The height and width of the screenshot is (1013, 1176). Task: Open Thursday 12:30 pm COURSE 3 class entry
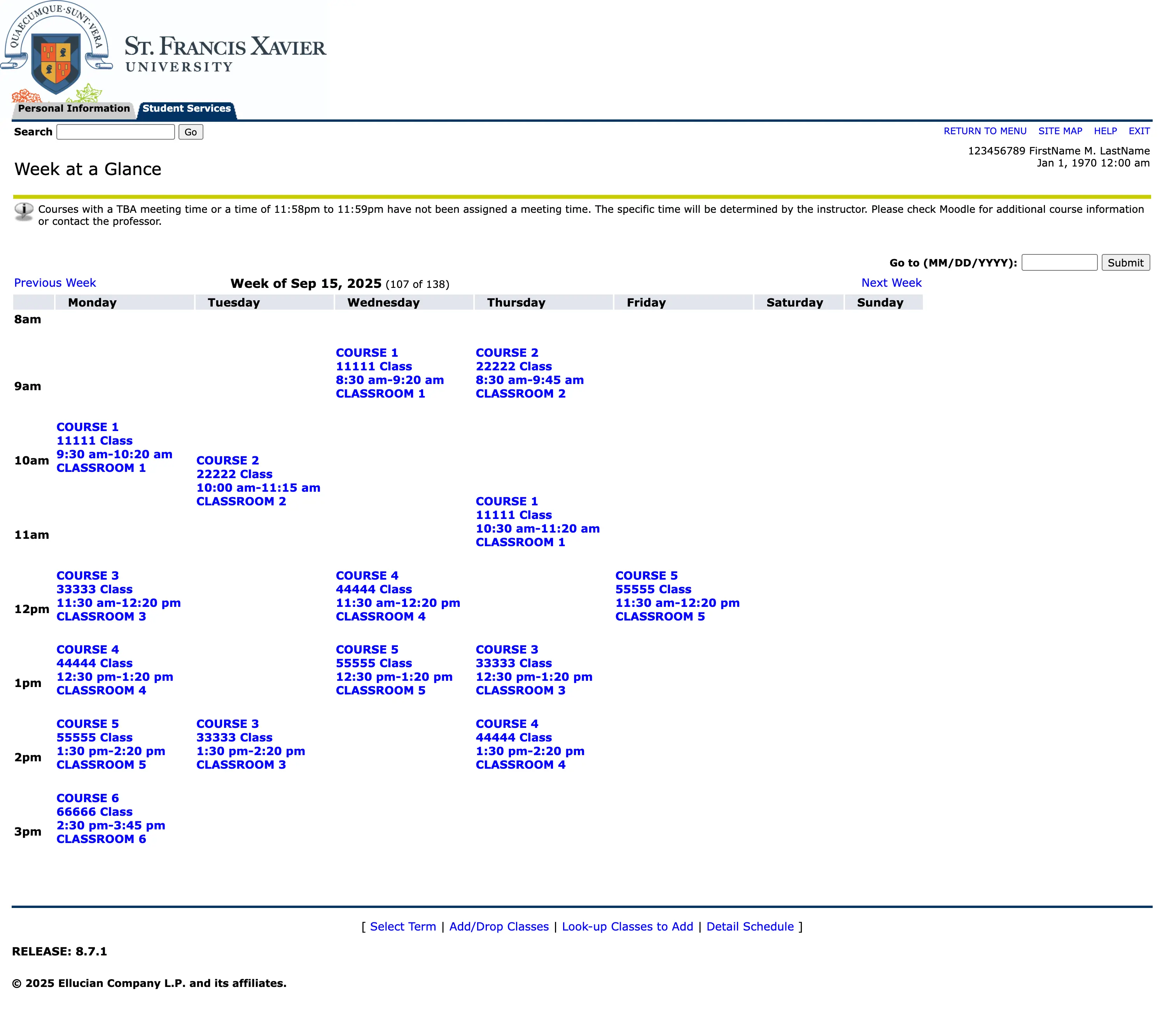pos(534,670)
